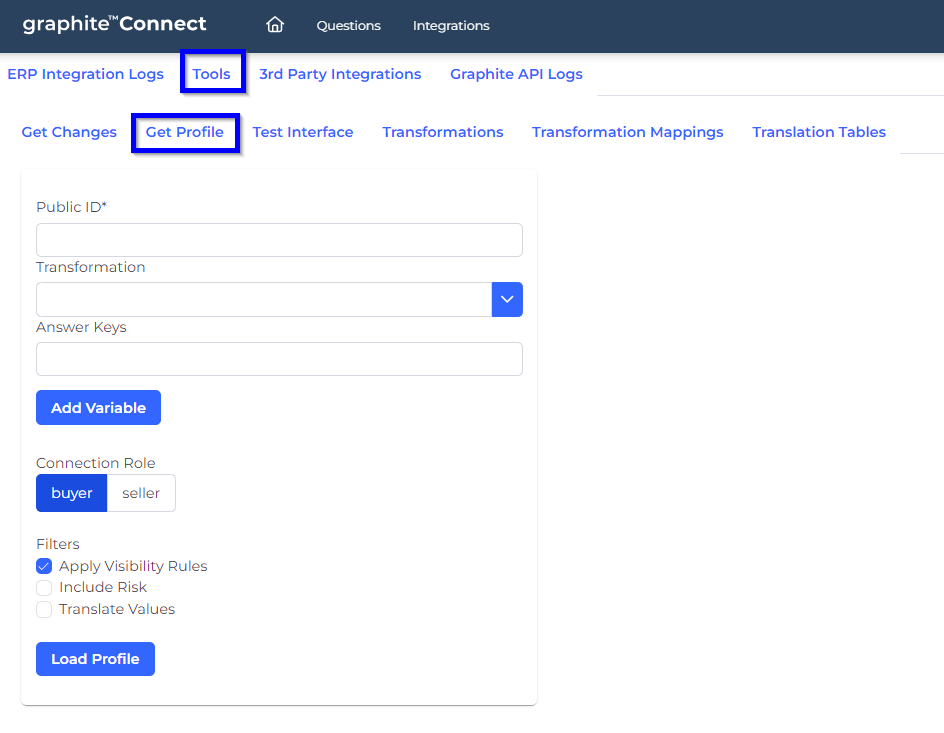Image resolution: width=944 pixels, height=733 pixels.
Task: Go to the ERP Integration Logs tab
Action: click(x=85, y=73)
